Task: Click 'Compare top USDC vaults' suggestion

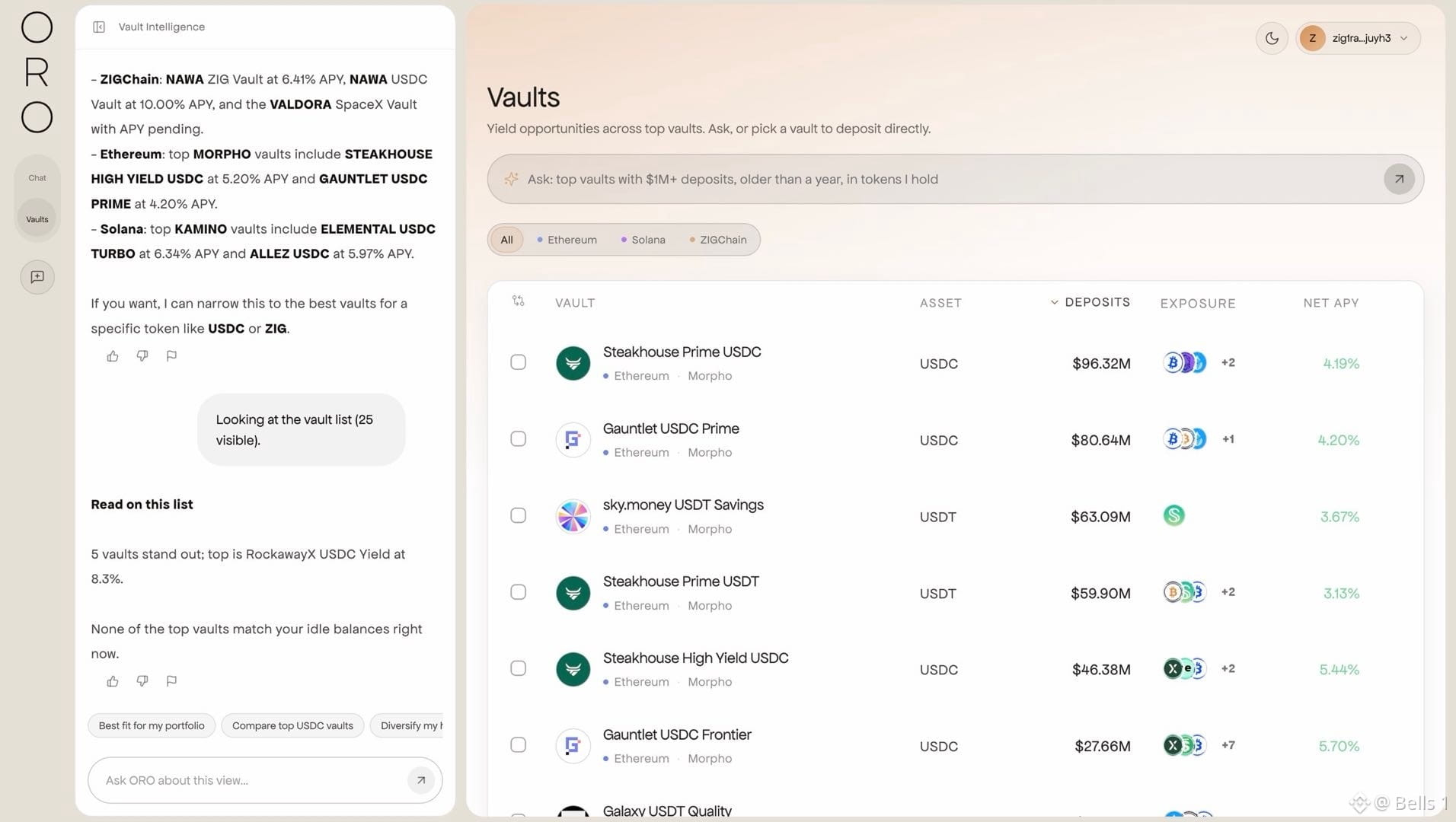Action: click(292, 726)
